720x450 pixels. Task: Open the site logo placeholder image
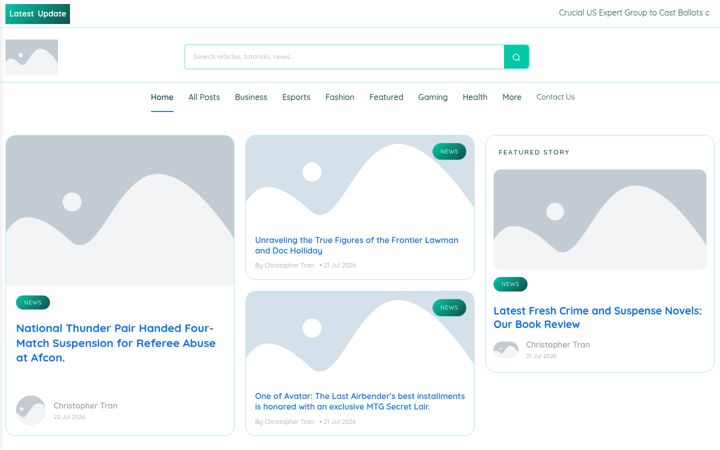point(32,57)
